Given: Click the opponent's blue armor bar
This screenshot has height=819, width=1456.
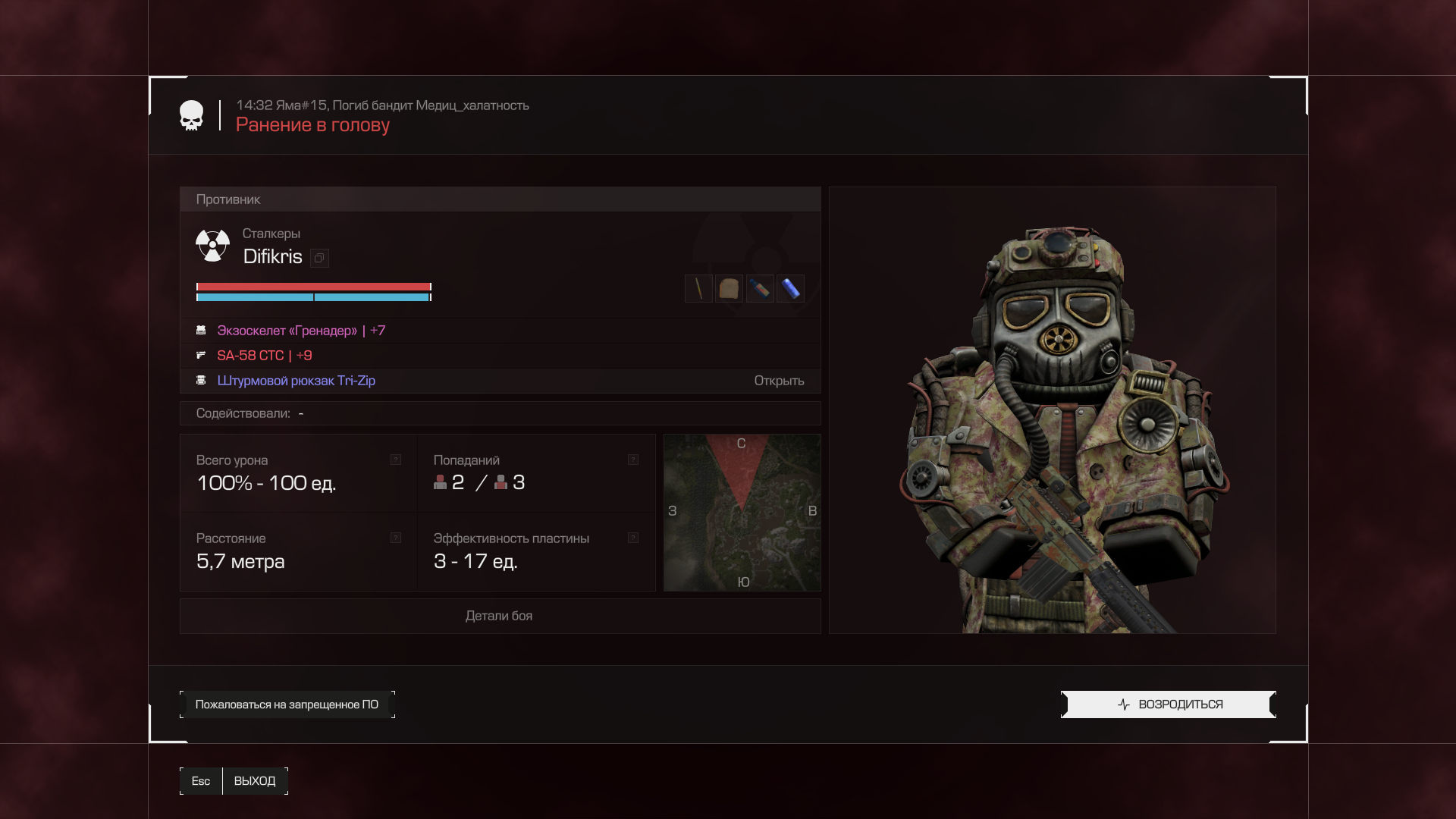Looking at the screenshot, I should point(314,297).
